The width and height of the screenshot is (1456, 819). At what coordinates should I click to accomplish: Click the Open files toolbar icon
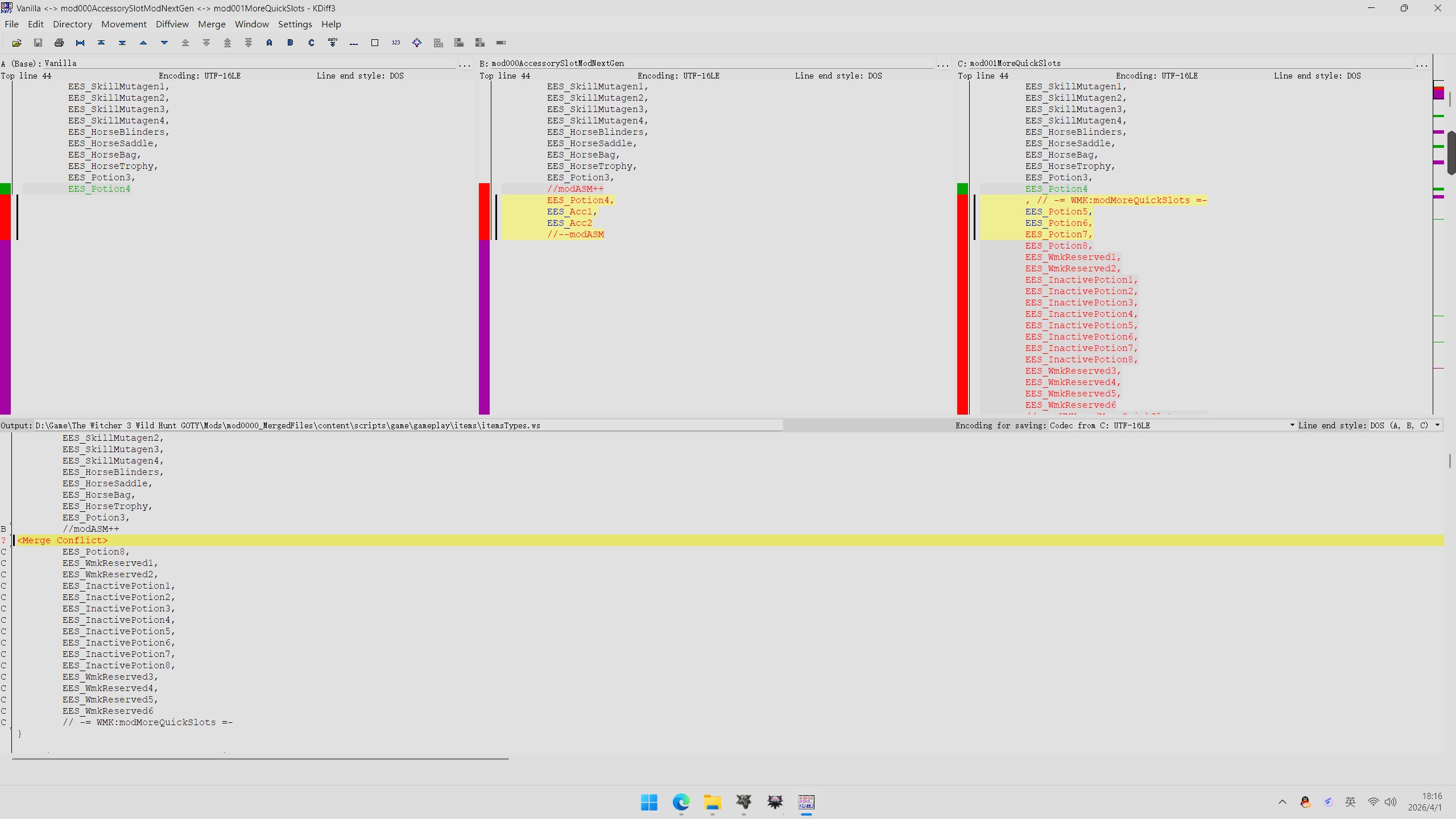click(x=17, y=43)
